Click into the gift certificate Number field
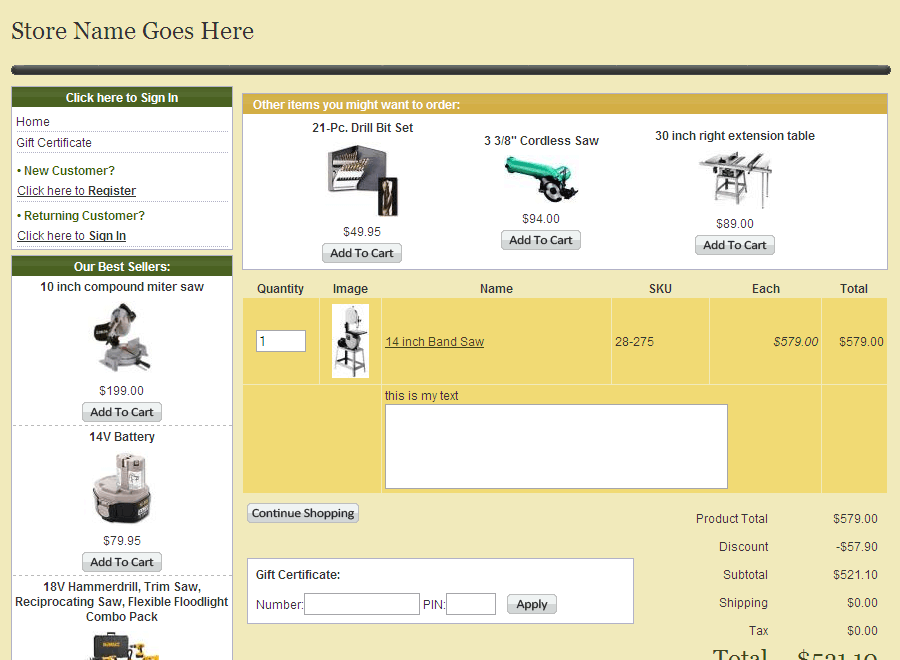The height and width of the screenshot is (660, 900). coord(362,604)
